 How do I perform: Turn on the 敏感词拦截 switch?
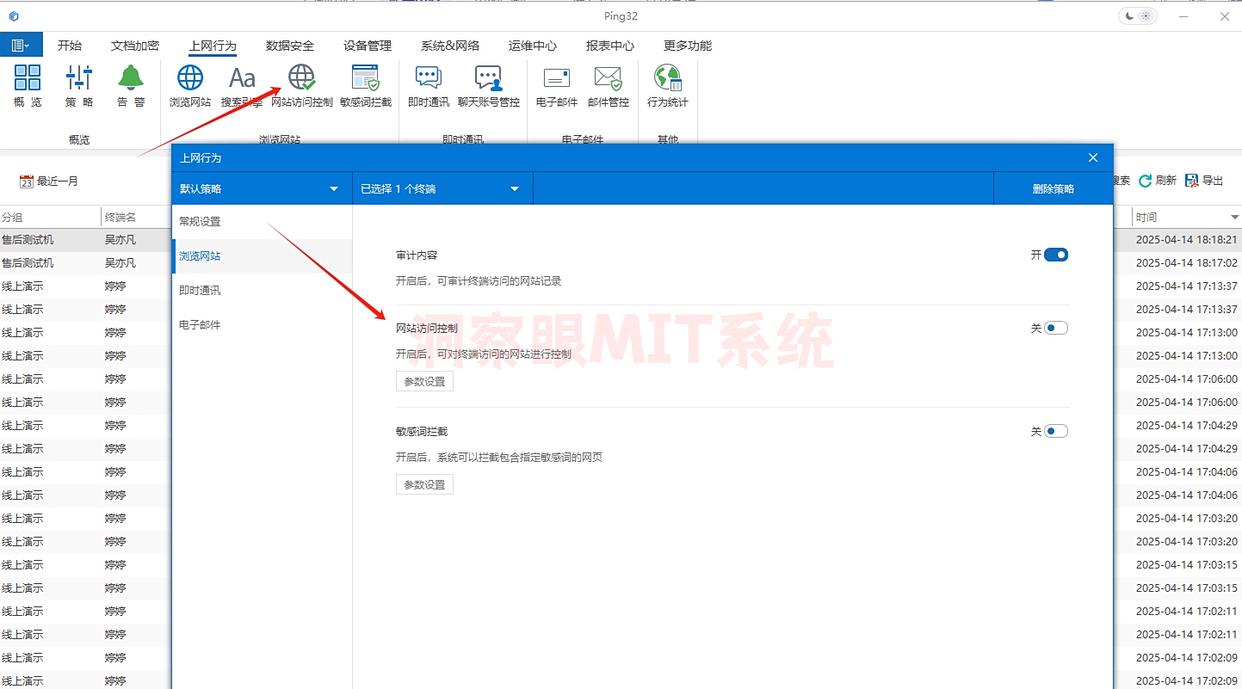pos(1056,431)
